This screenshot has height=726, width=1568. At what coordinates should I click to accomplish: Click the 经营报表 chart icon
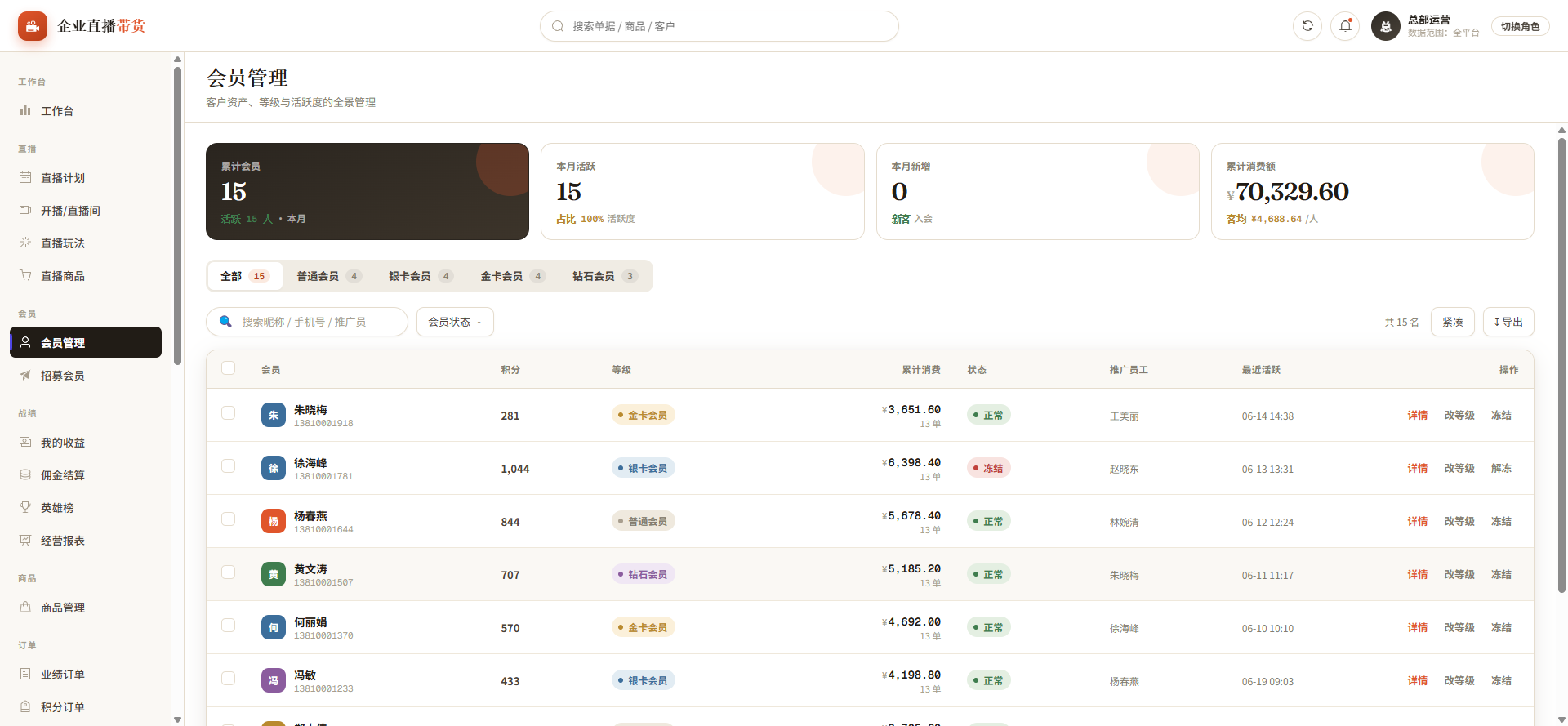tap(25, 541)
